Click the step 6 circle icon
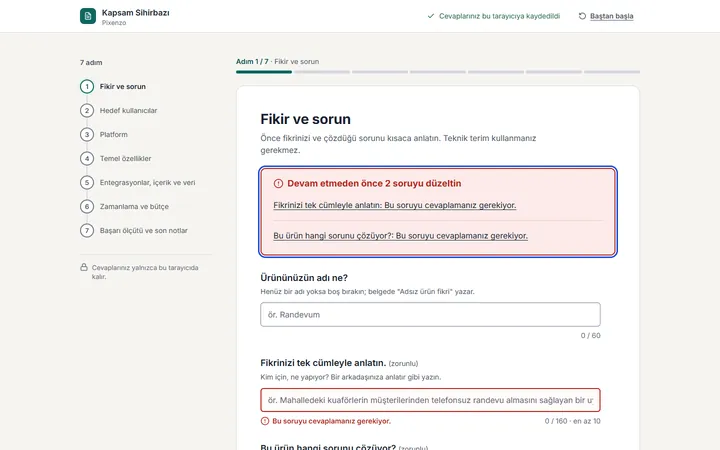Screen dimensions: 720x450 (x=87, y=206)
